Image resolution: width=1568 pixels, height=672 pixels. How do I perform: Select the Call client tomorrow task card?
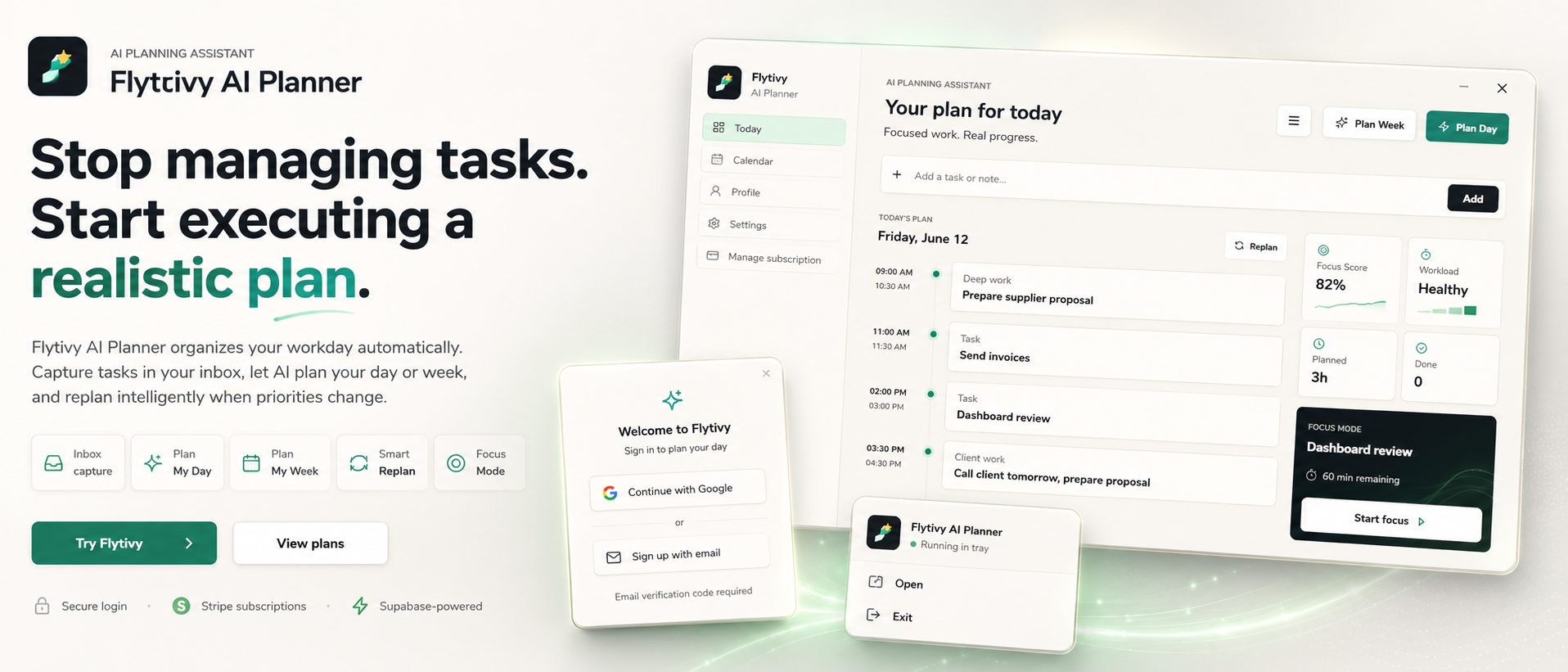[1109, 473]
